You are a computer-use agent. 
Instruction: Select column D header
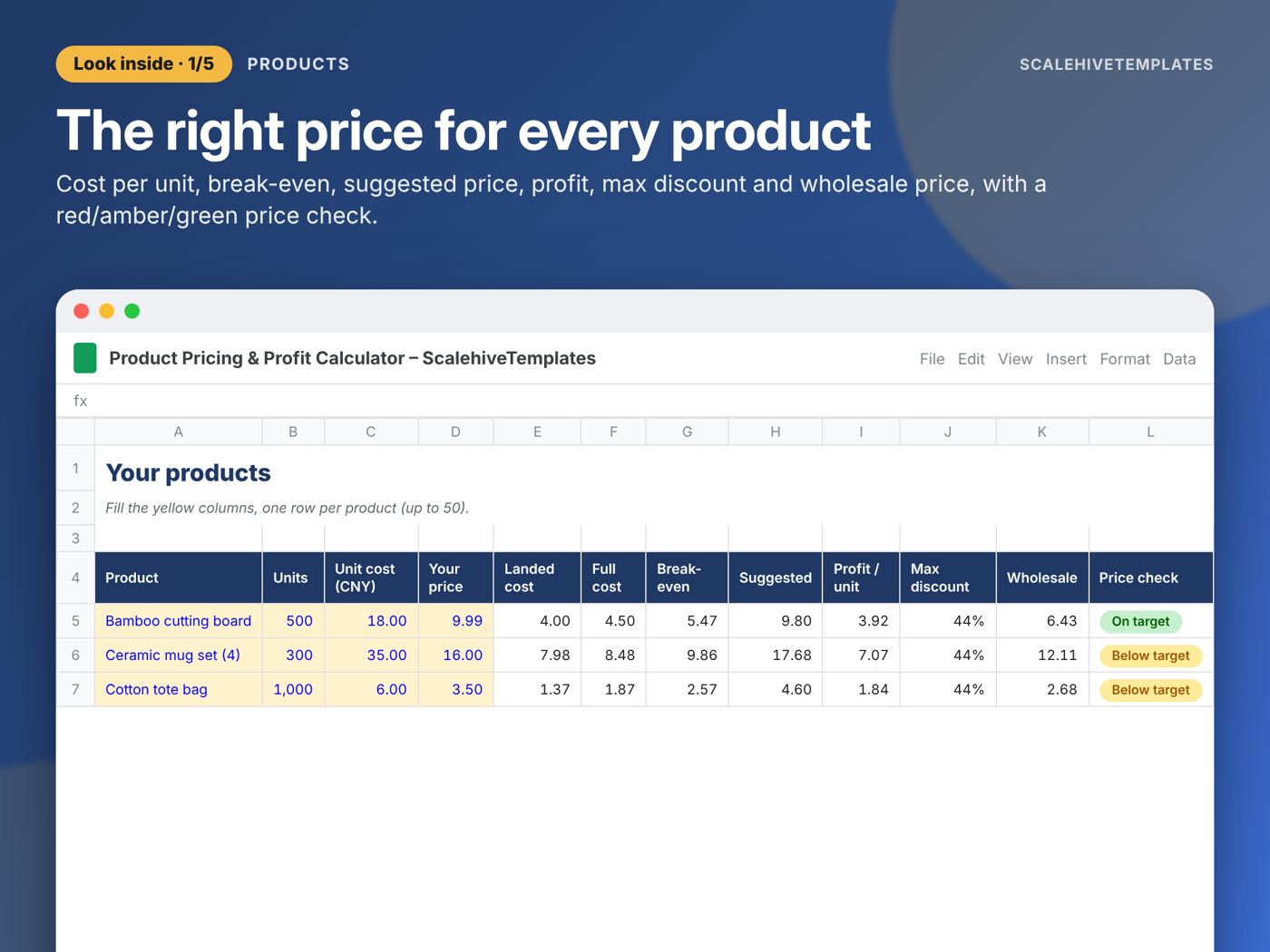point(455,432)
